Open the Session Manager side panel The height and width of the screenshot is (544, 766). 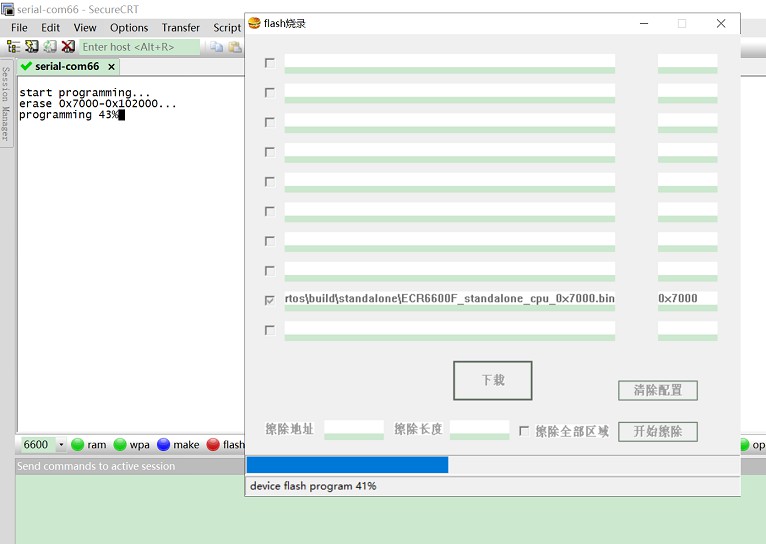coord(6,105)
